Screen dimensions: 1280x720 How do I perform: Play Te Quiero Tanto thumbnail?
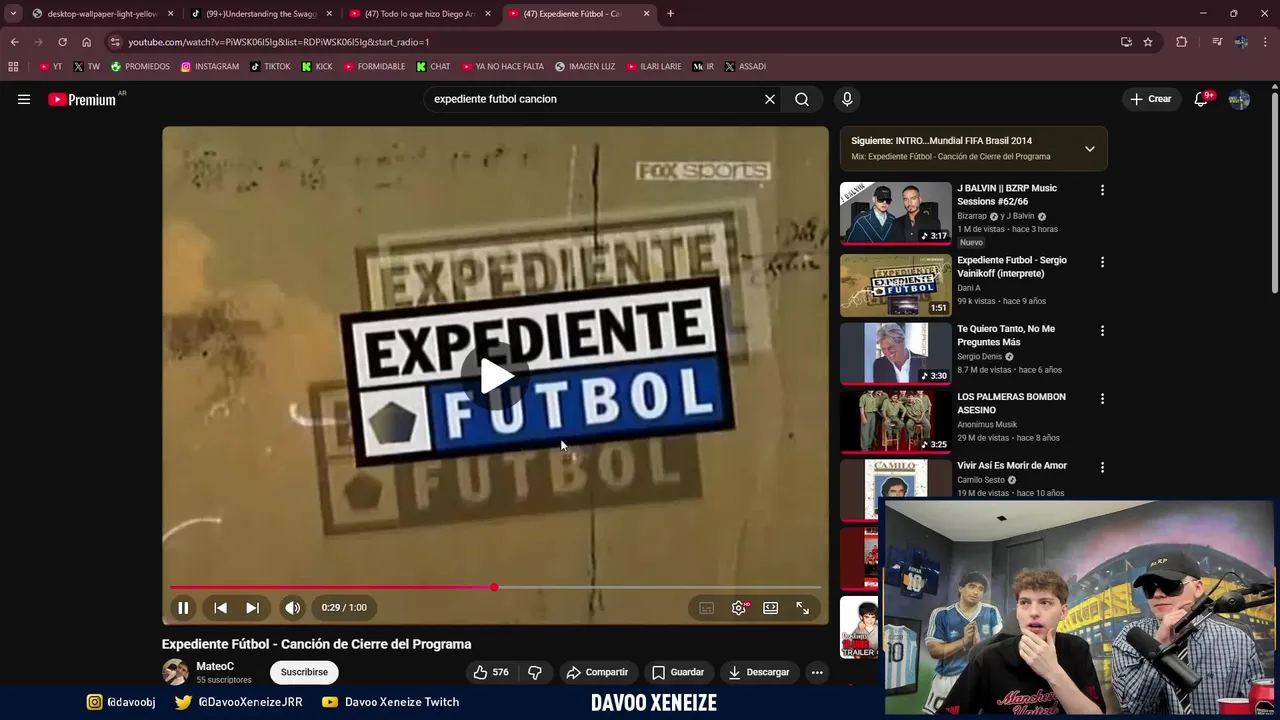[896, 353]
